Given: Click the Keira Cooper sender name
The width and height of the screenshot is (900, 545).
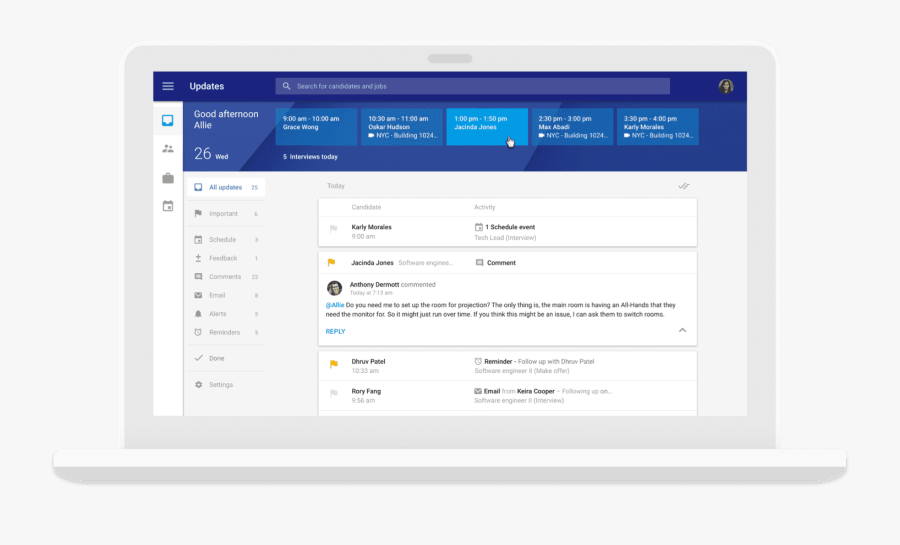Looking at the screenshot, I should (536, 391).
